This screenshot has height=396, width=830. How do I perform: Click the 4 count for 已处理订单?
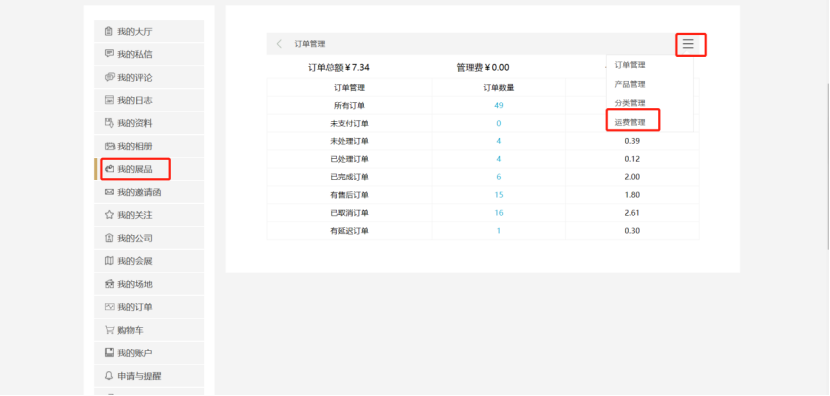(499, 159)
